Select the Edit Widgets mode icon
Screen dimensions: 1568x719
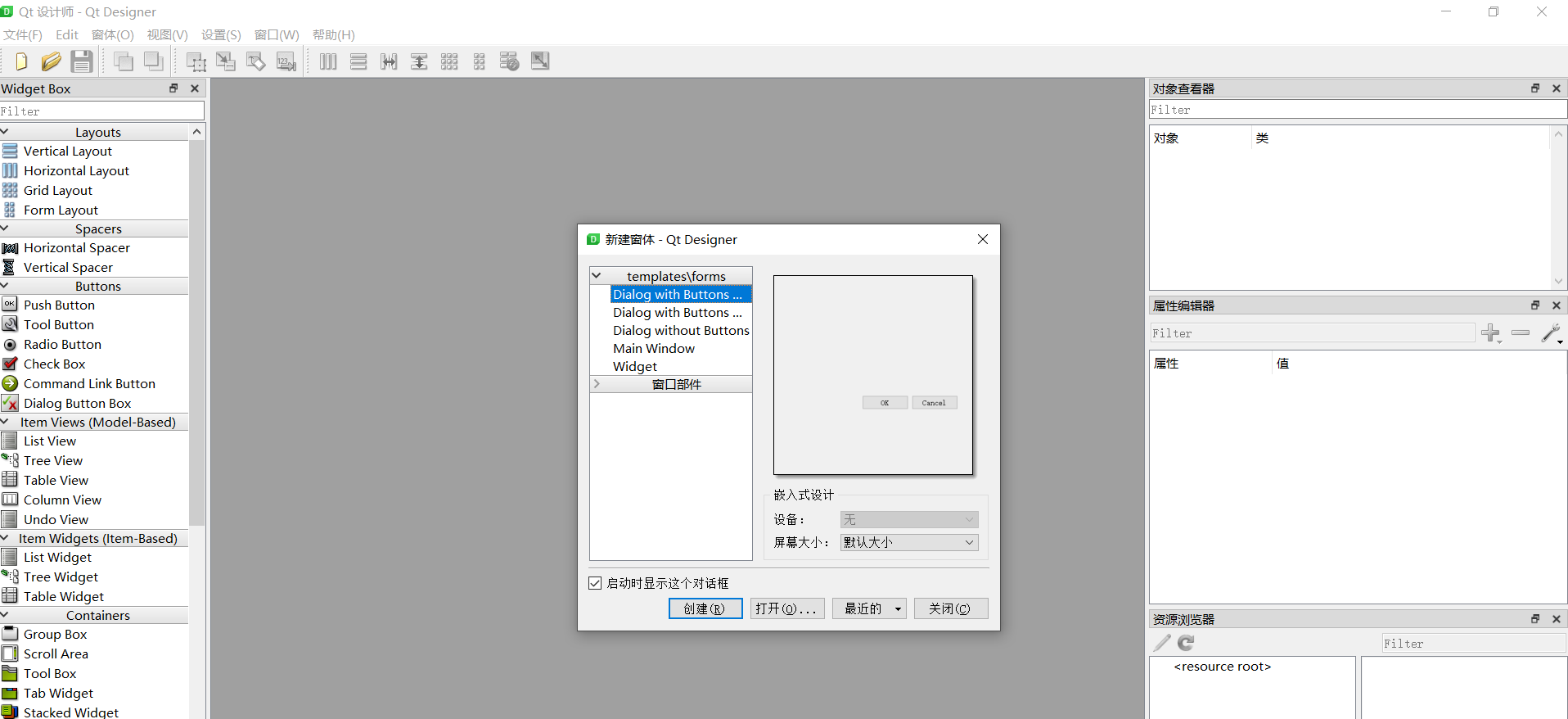tap(196, 61)
